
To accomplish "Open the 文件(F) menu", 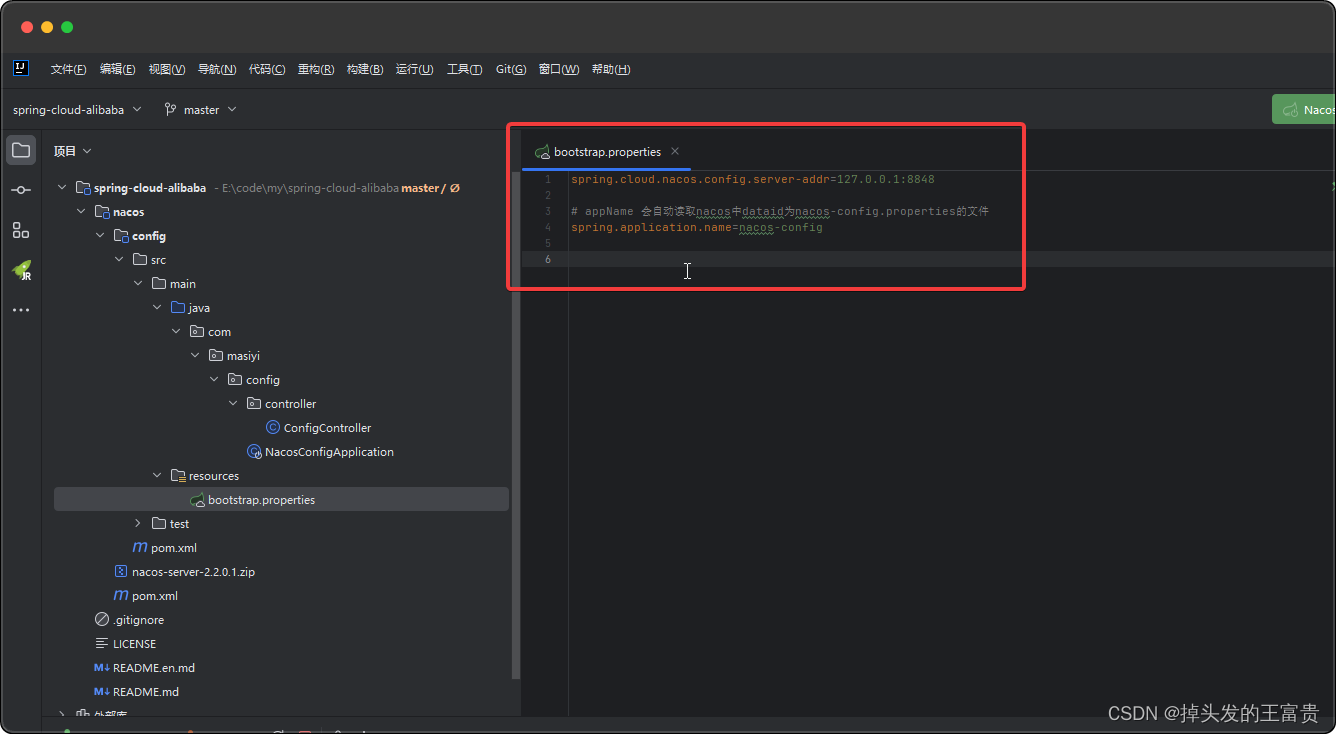I will [68, 69].
